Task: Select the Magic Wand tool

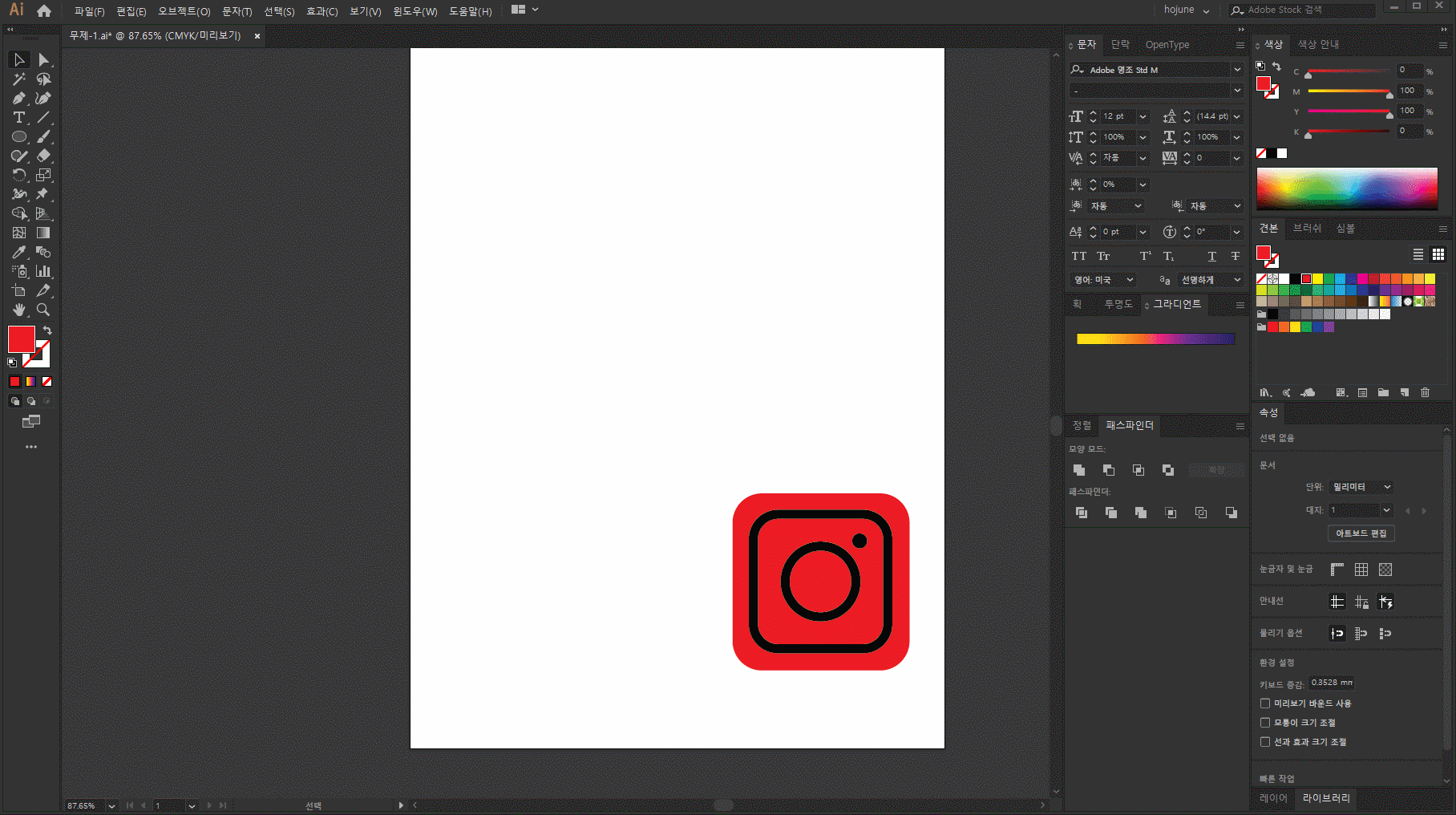Action: coord(19,79)
